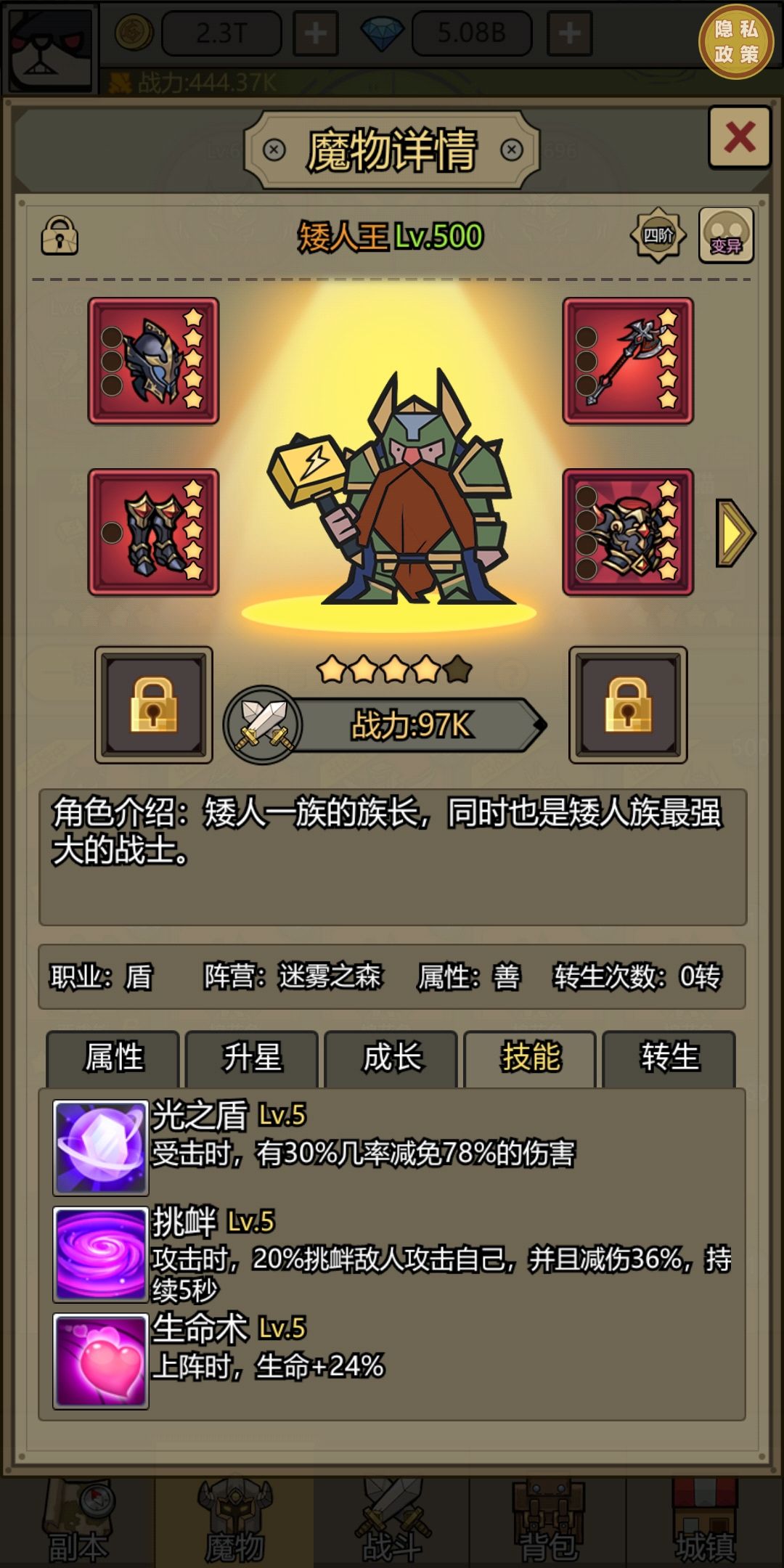The height and width of the screenshot is (1568, 784).
Task: Switch to the 成长 tab
Action: pyautogui.click(x=391, y=1058)
